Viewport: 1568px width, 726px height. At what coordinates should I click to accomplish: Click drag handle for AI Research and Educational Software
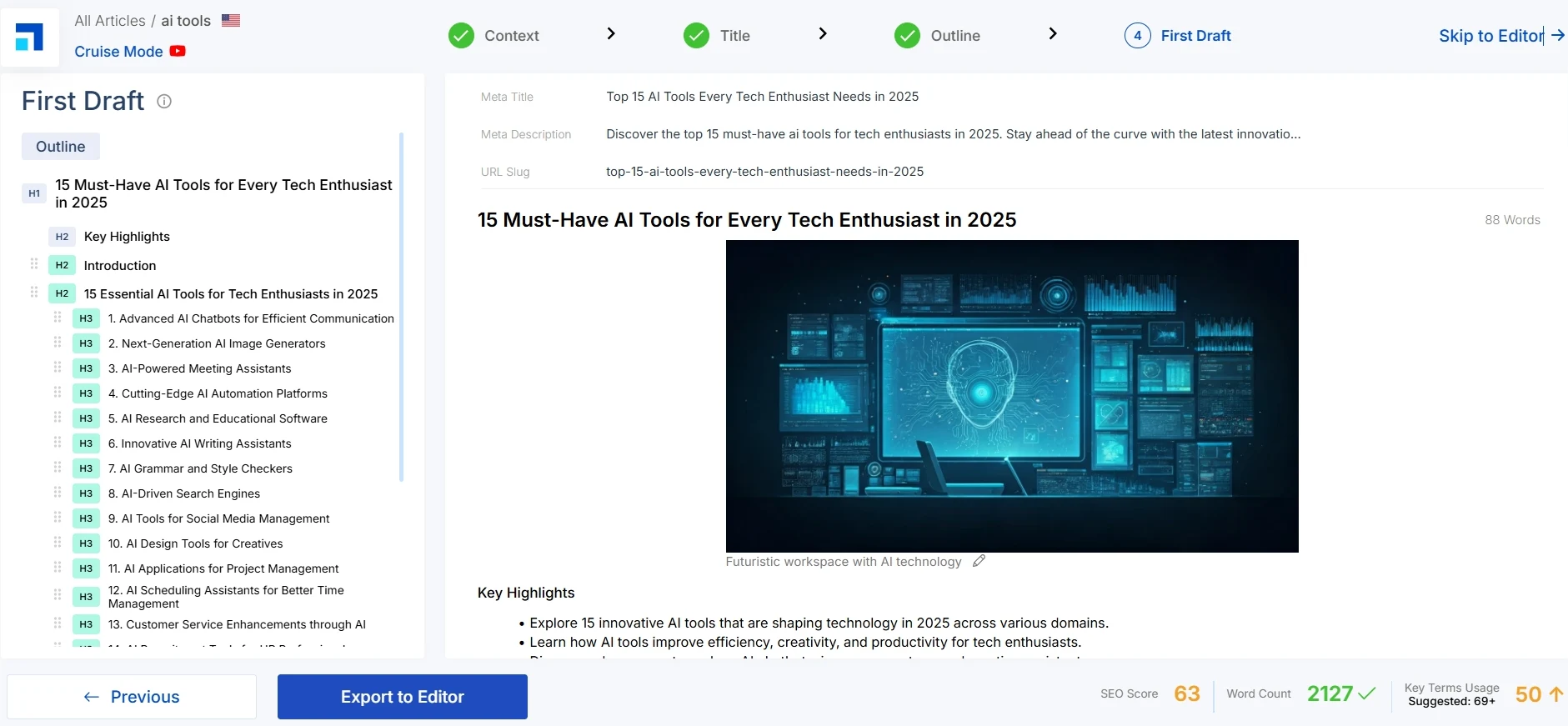58,418
